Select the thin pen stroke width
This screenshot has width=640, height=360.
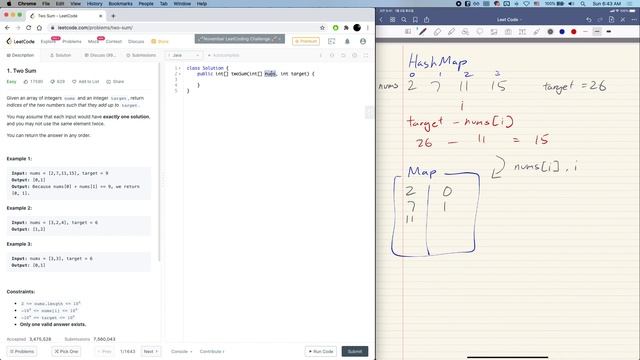coord(585,31)
